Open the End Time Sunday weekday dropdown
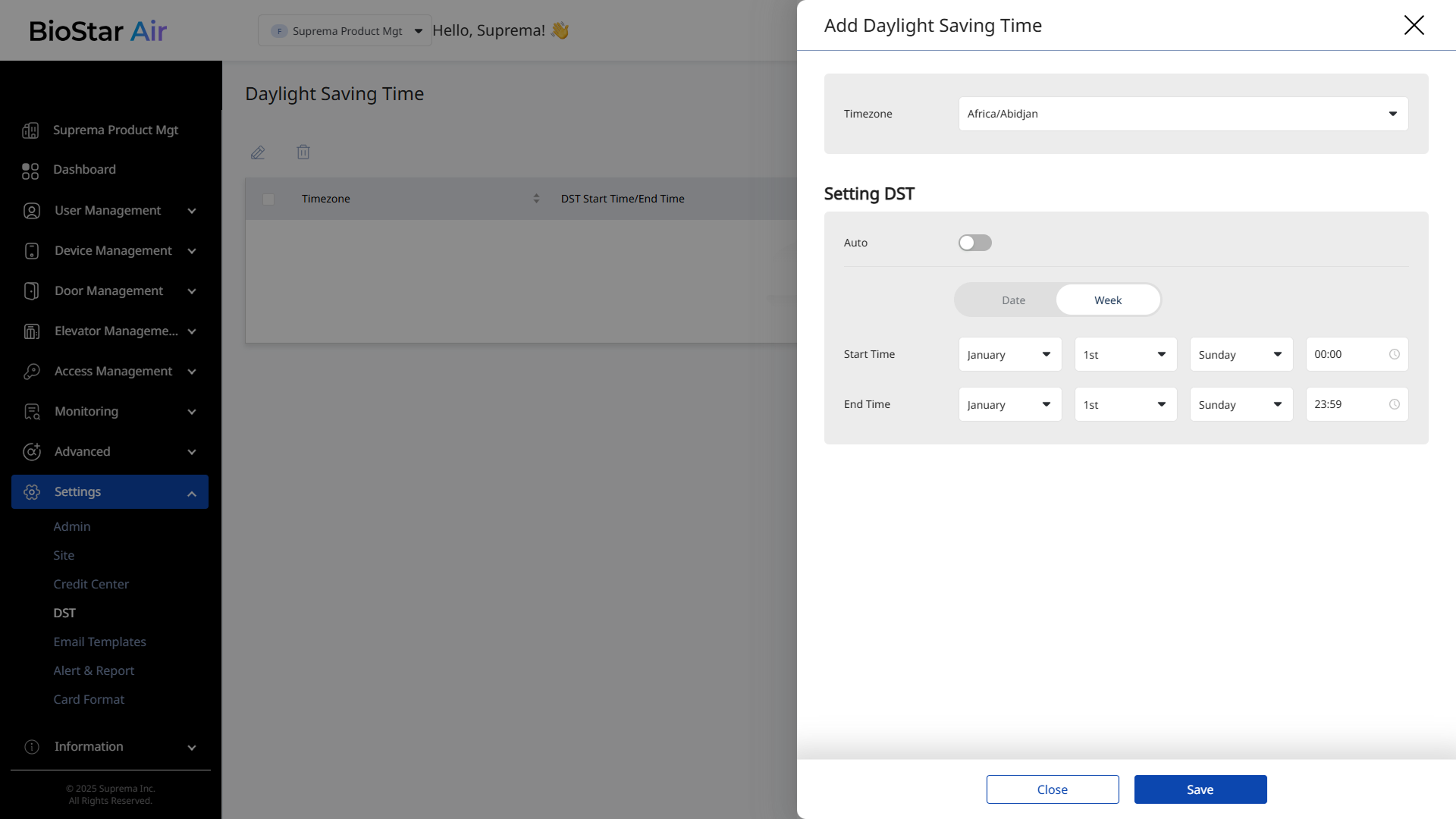This screenshot has height=819, width=1456. pyautogui.click(x=1240, y=405)
